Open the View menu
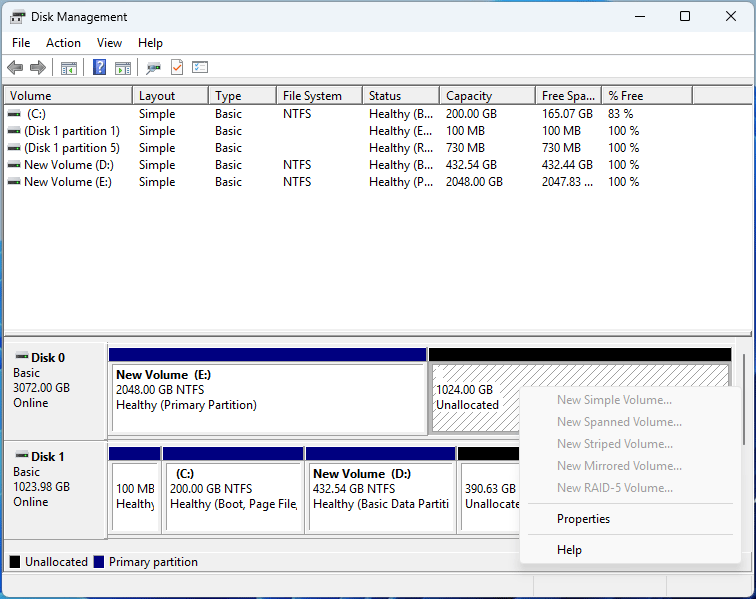The image size is (756, 599). [x=109, y=43]
